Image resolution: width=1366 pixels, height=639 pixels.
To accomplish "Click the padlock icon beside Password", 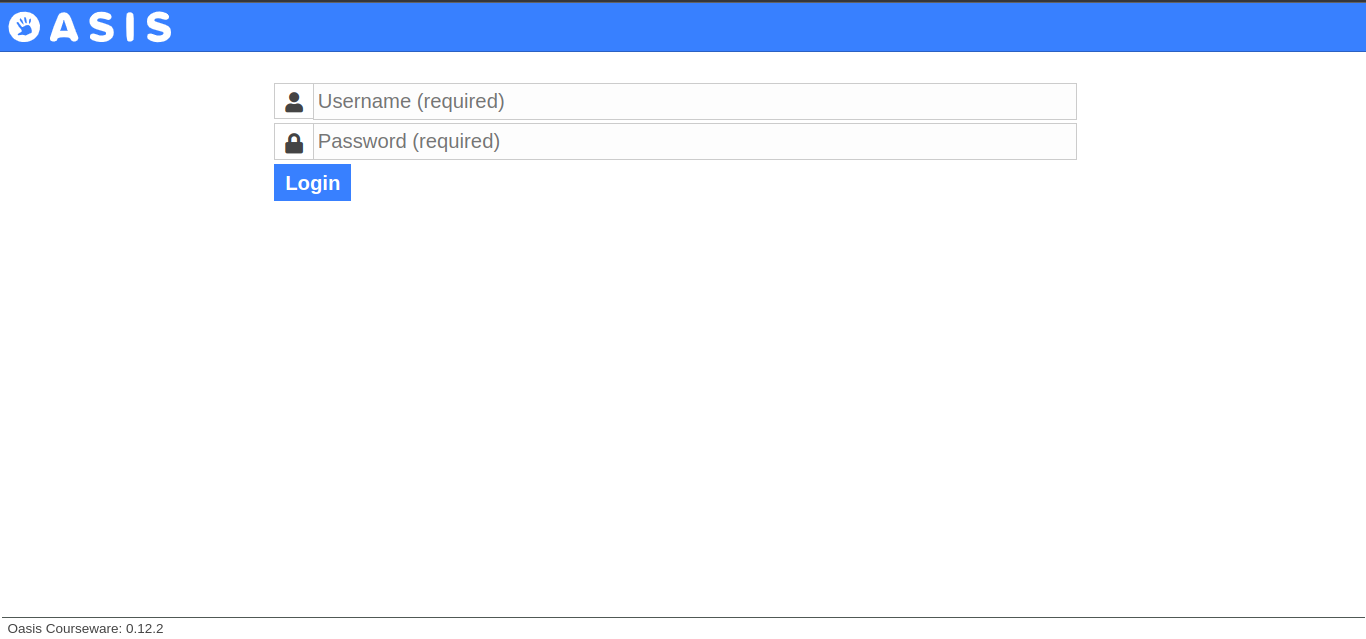I will (294, 142).
